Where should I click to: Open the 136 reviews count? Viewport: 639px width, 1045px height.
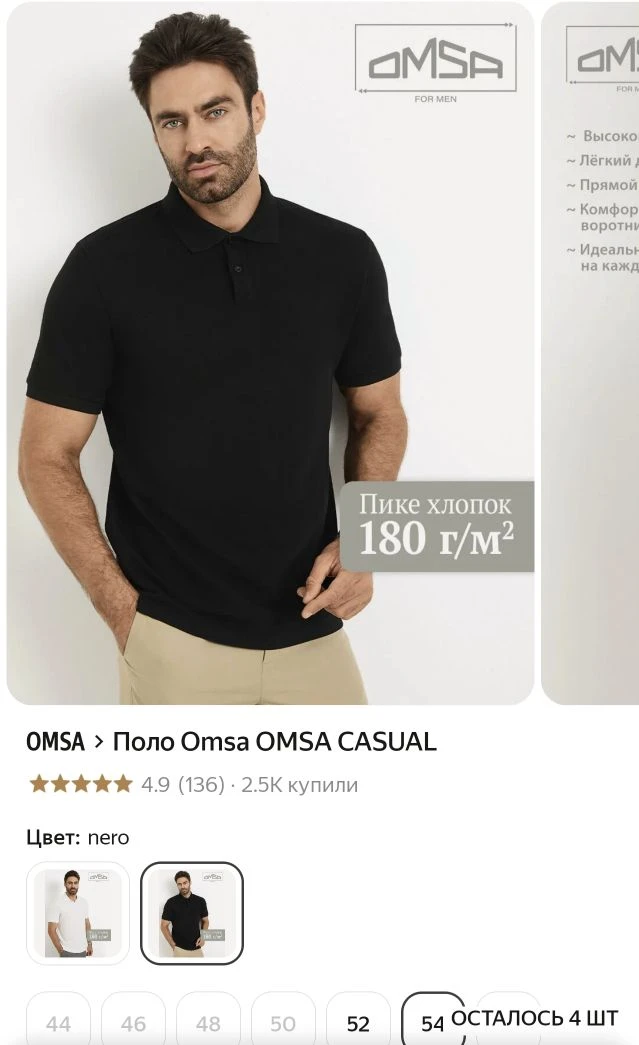(201, 785)
